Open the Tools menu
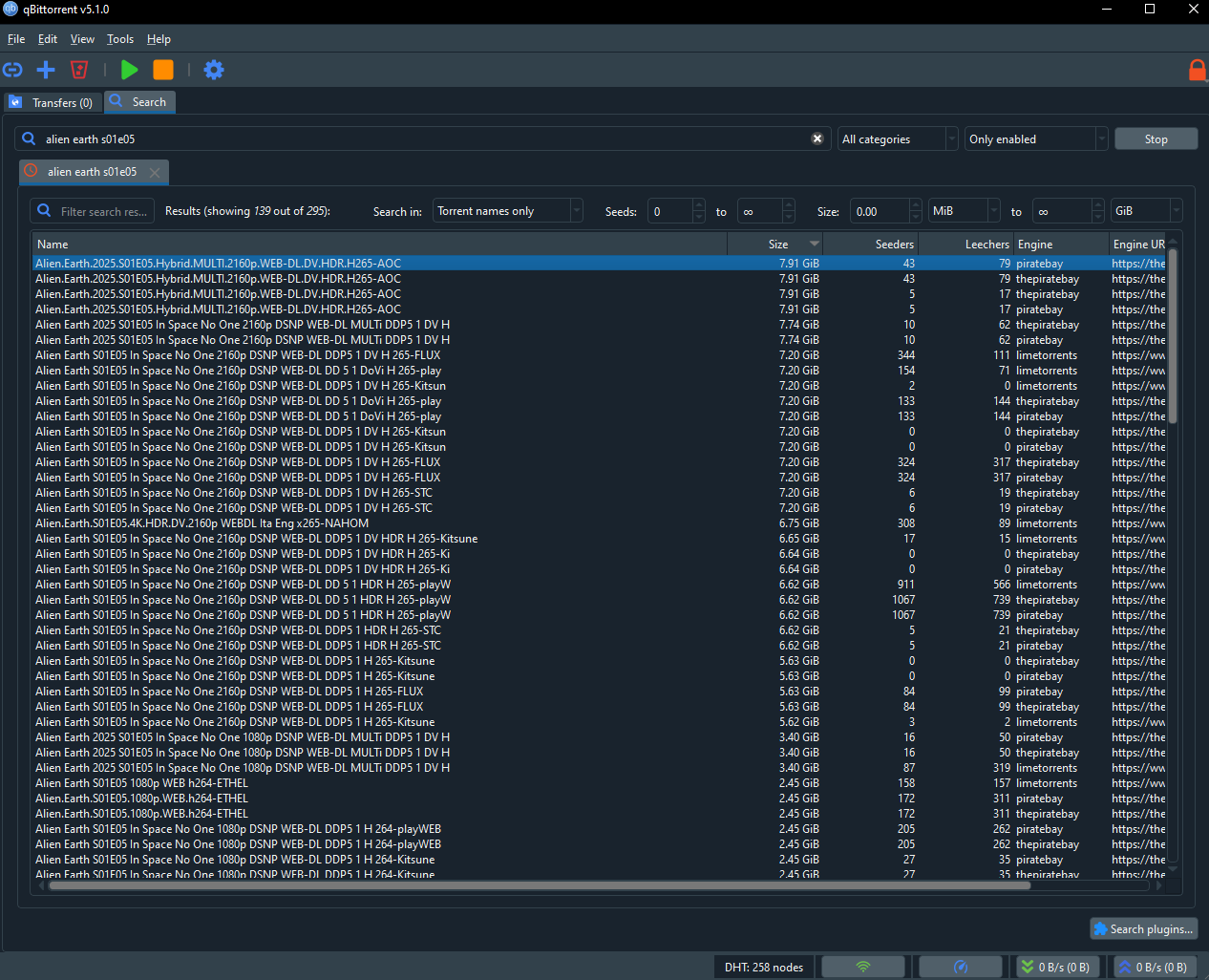1209x980 pixels. 120,39
